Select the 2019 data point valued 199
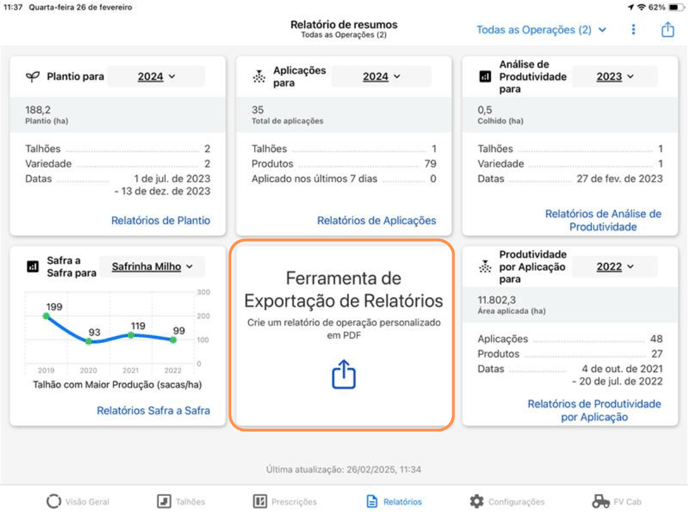The height and width of the screenshot is (515, 688). pyautogui.click(x=46, y=315)
